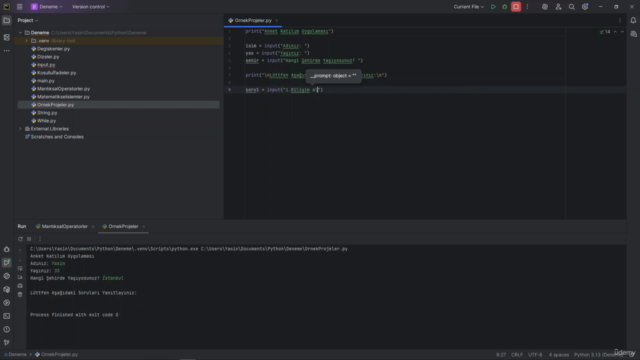This screenshot has width=640, height=360.
Task: Show more tool windows ellipsis
Action: [x=7, y=51]
